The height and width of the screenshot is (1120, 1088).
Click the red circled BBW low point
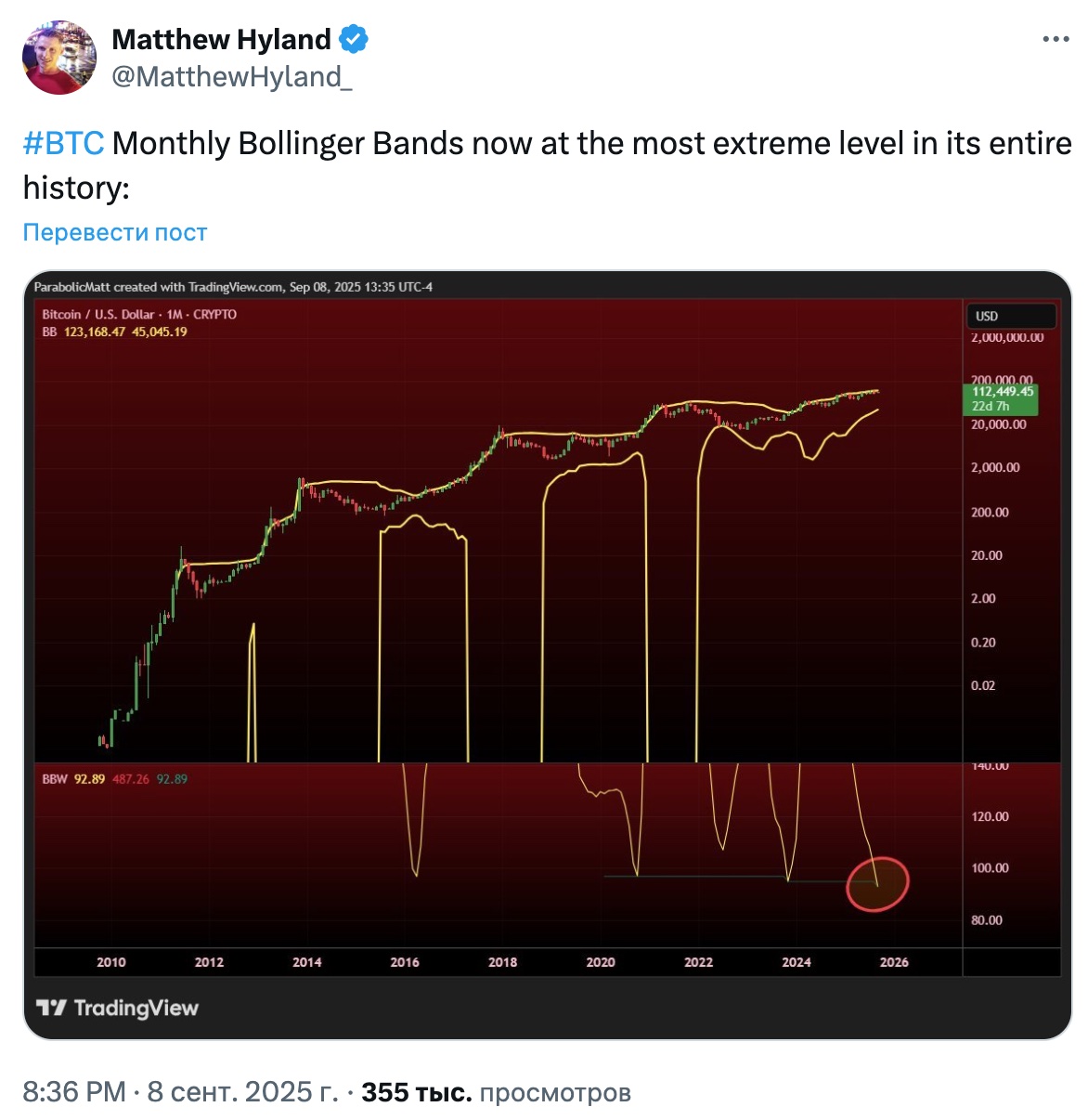[877, 883]
